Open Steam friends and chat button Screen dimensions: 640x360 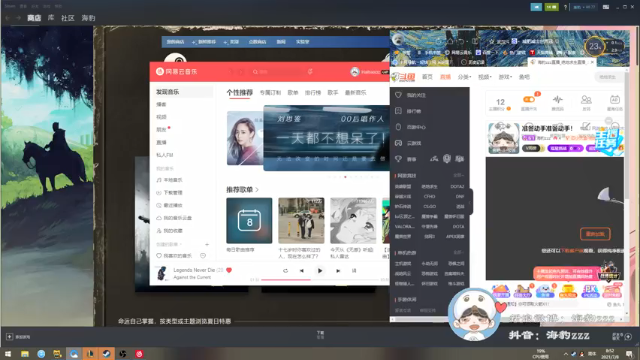pos(622,336)
